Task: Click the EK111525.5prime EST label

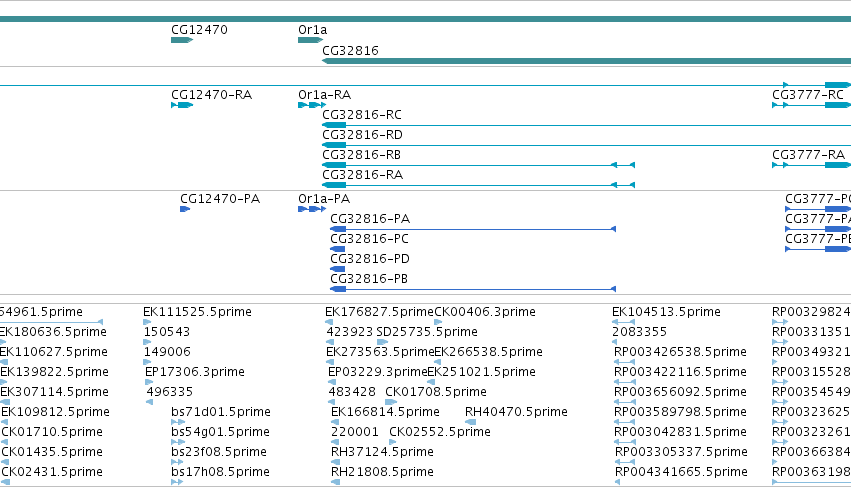Action: pos(198,312)
